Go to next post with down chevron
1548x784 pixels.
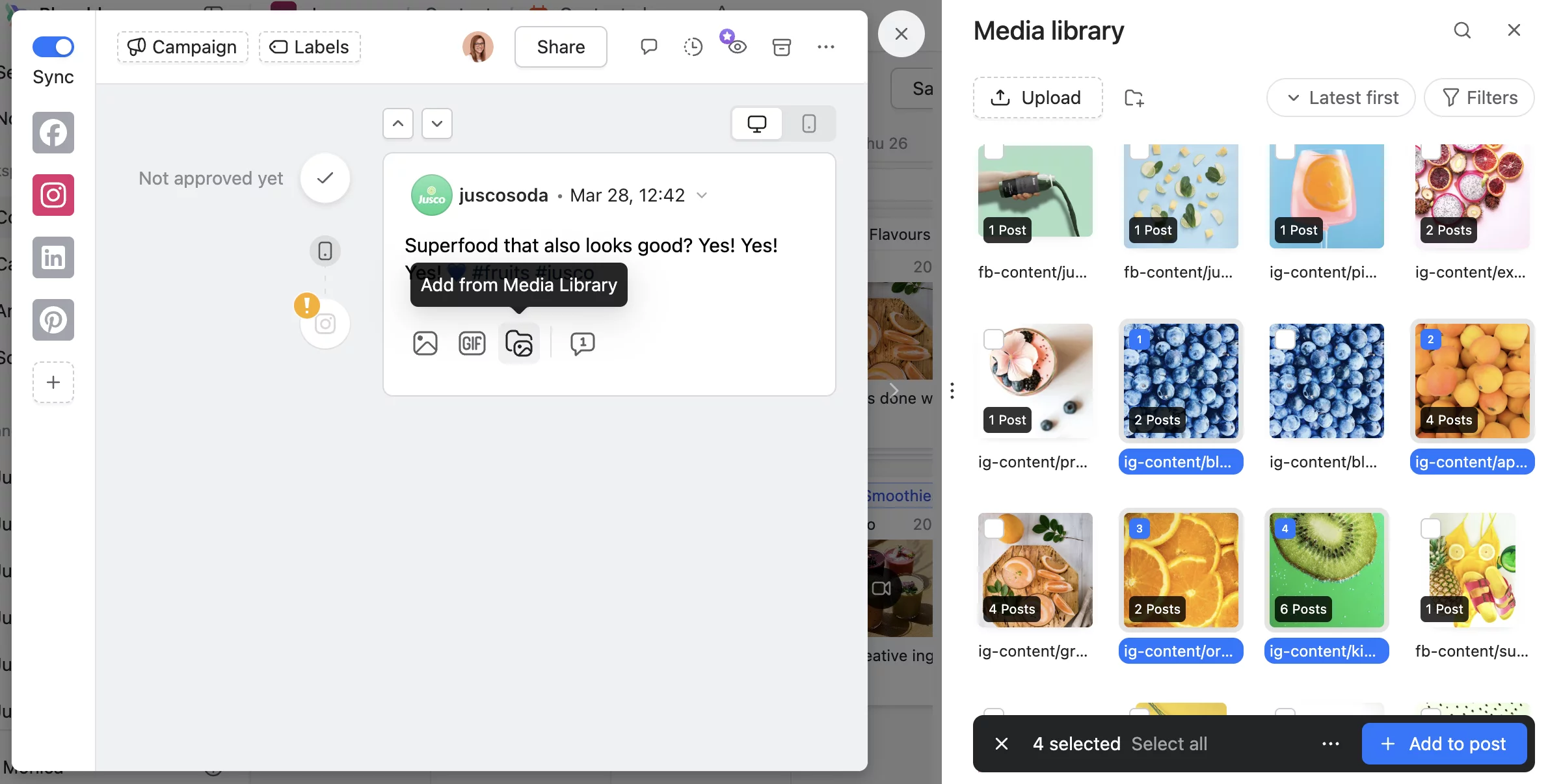click(437, 124)
